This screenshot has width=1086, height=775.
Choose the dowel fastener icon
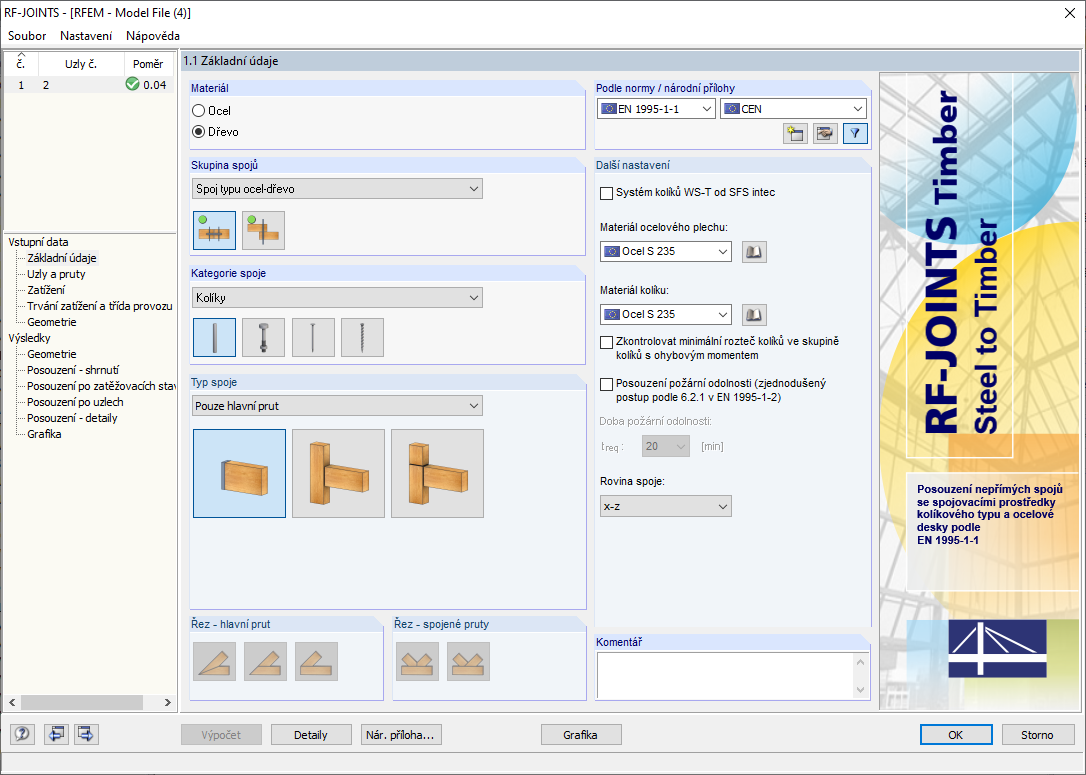tap(215, 337)
